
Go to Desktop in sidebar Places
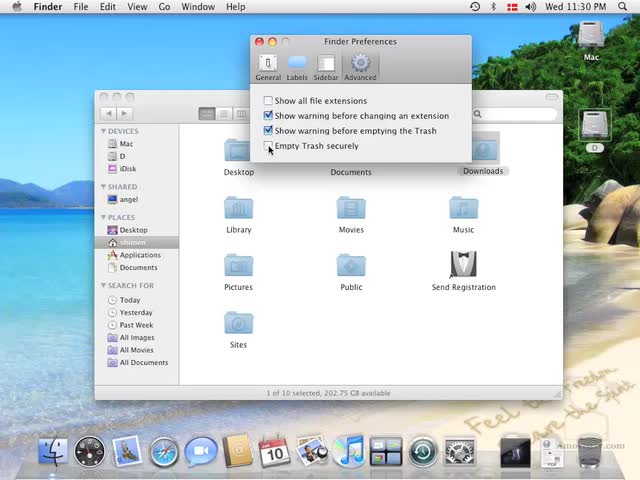click(x=137, y=230)
